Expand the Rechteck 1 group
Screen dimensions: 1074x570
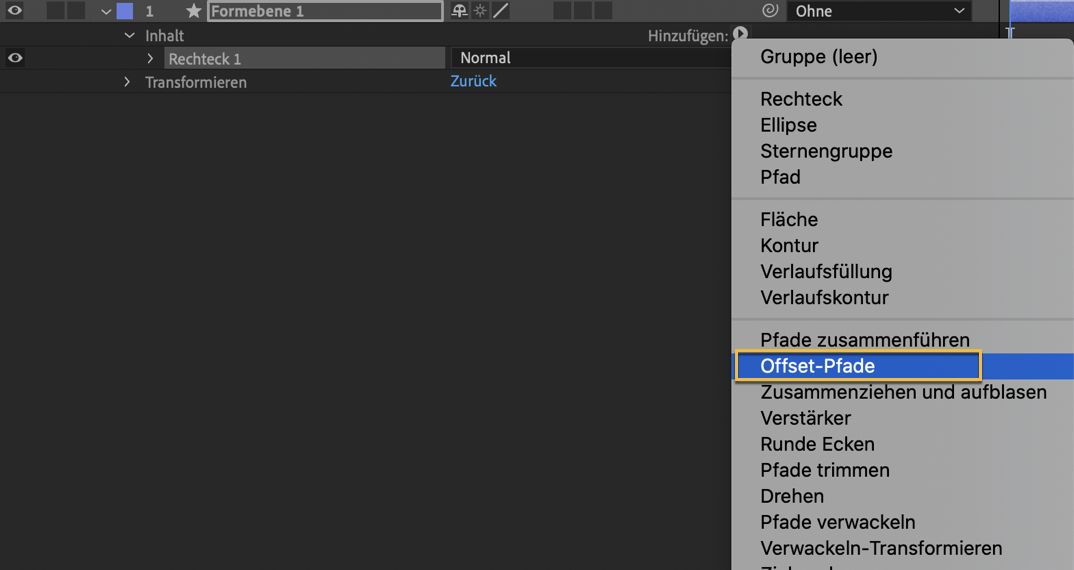point(150,58)
